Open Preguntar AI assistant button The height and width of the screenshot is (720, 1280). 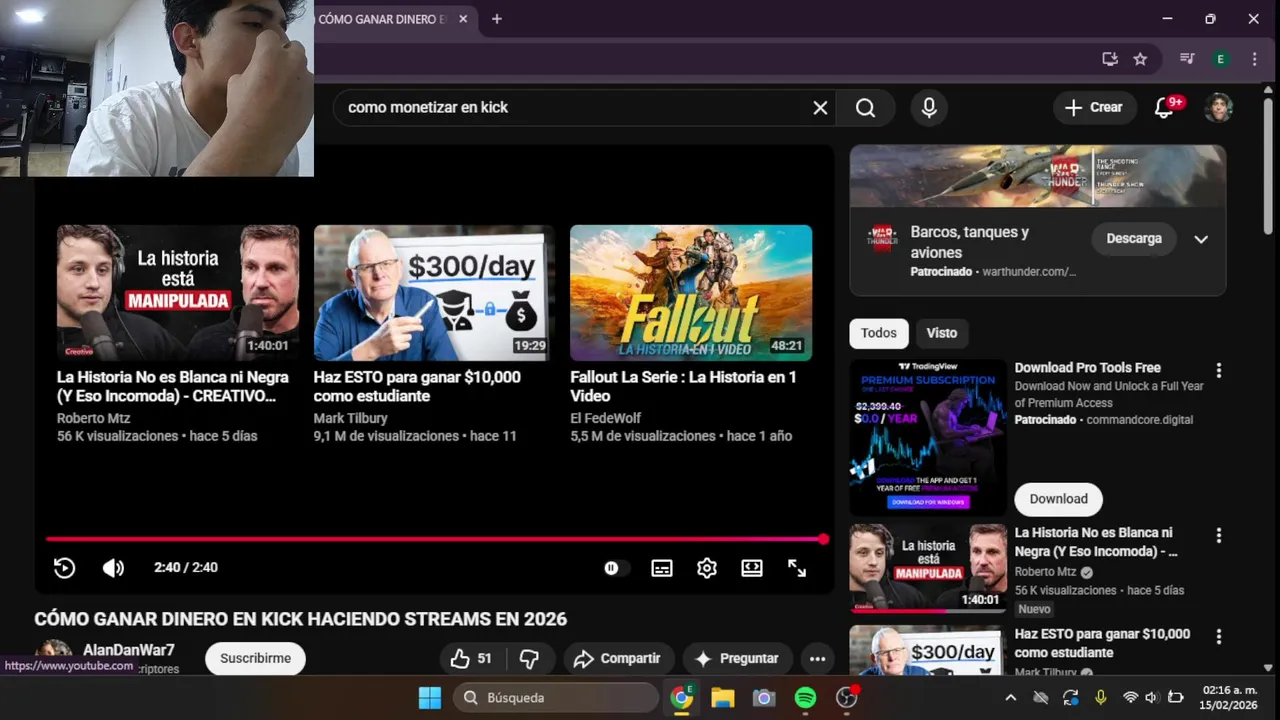click(x=737, y=658)
